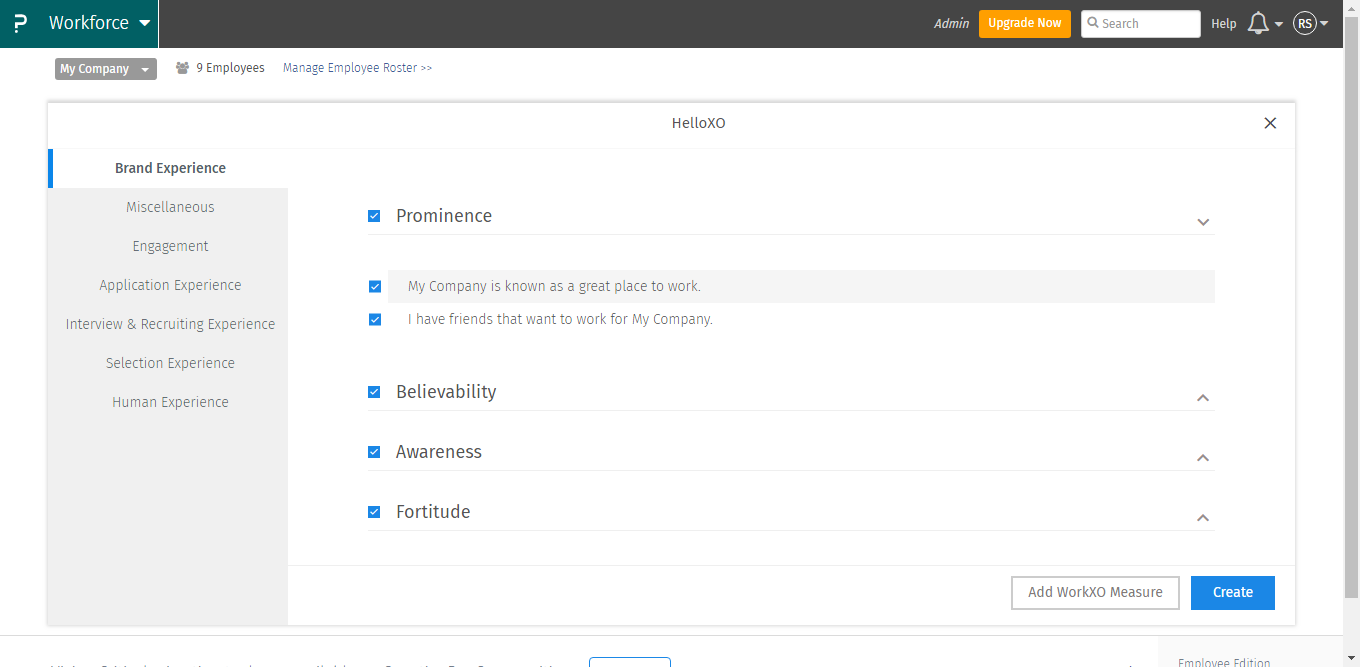The width and height of the screenshot is (1360, 667).
Task: Click the P logo icon in header
Action: (x=20, y=23)
